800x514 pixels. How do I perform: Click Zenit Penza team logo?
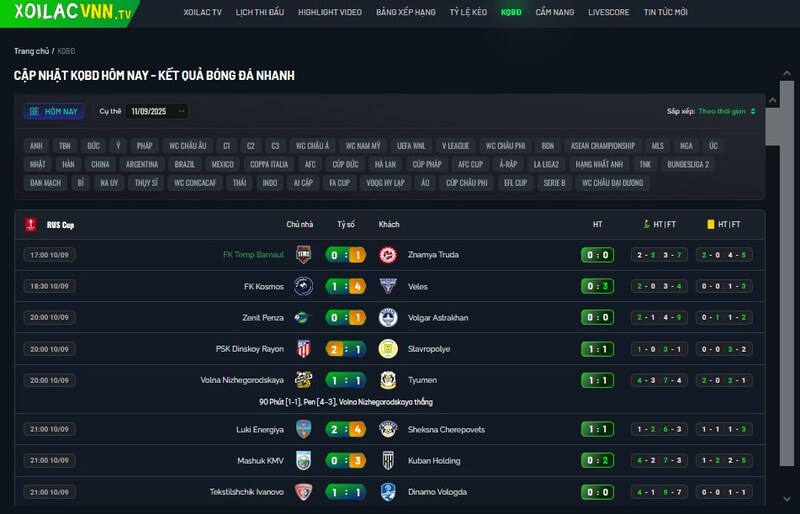(304, 317)
